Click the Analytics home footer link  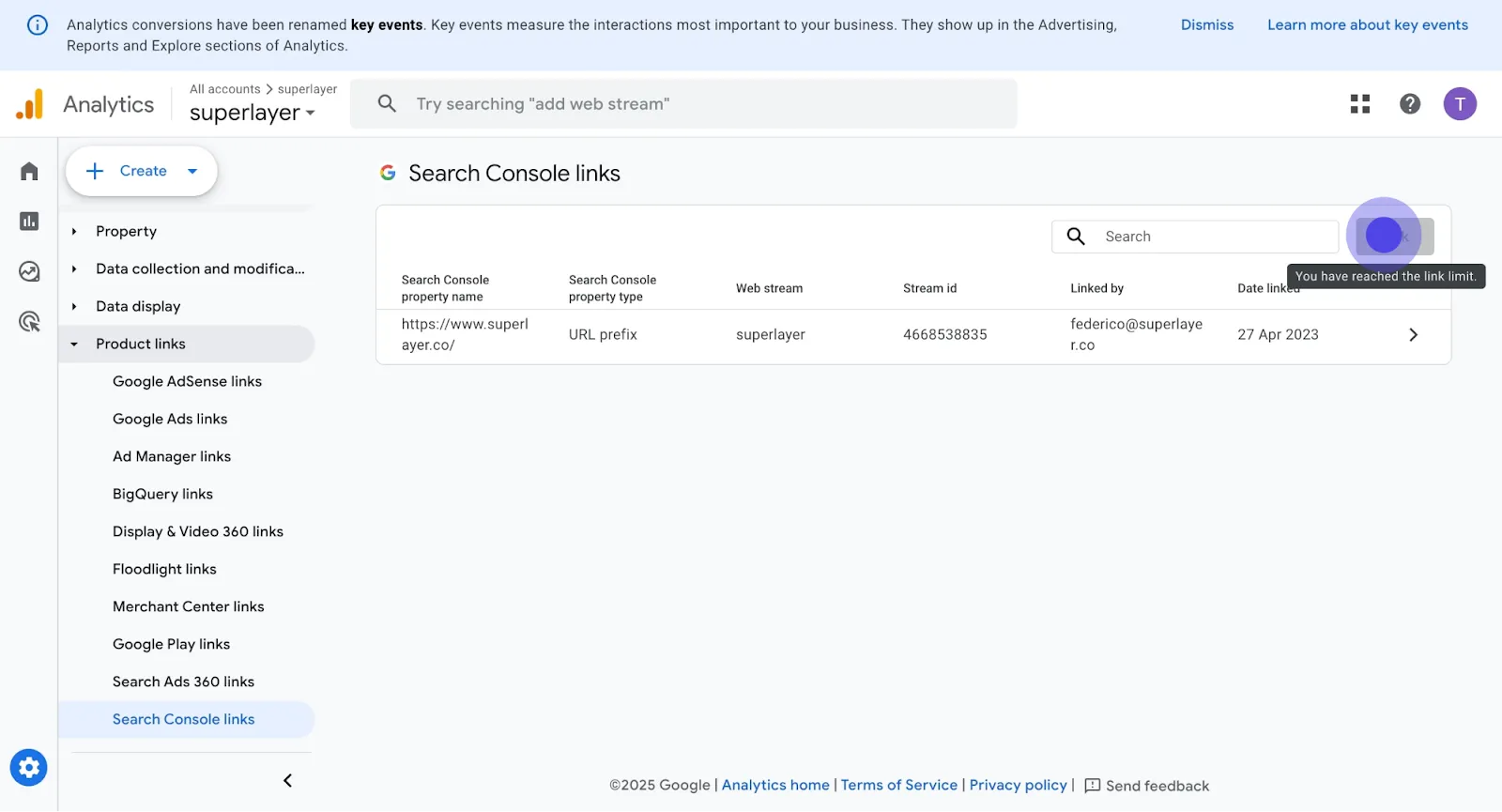pyautogui.click(x=775, y=785)
